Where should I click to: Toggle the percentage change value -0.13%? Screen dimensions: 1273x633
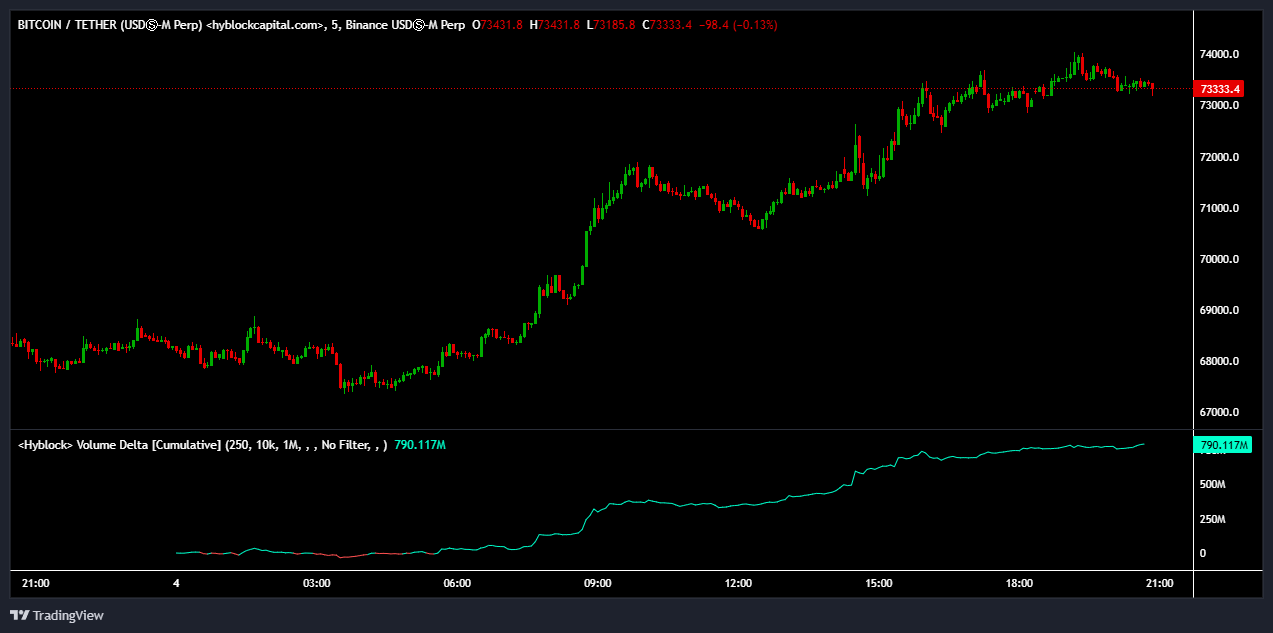tap(757, 25)
